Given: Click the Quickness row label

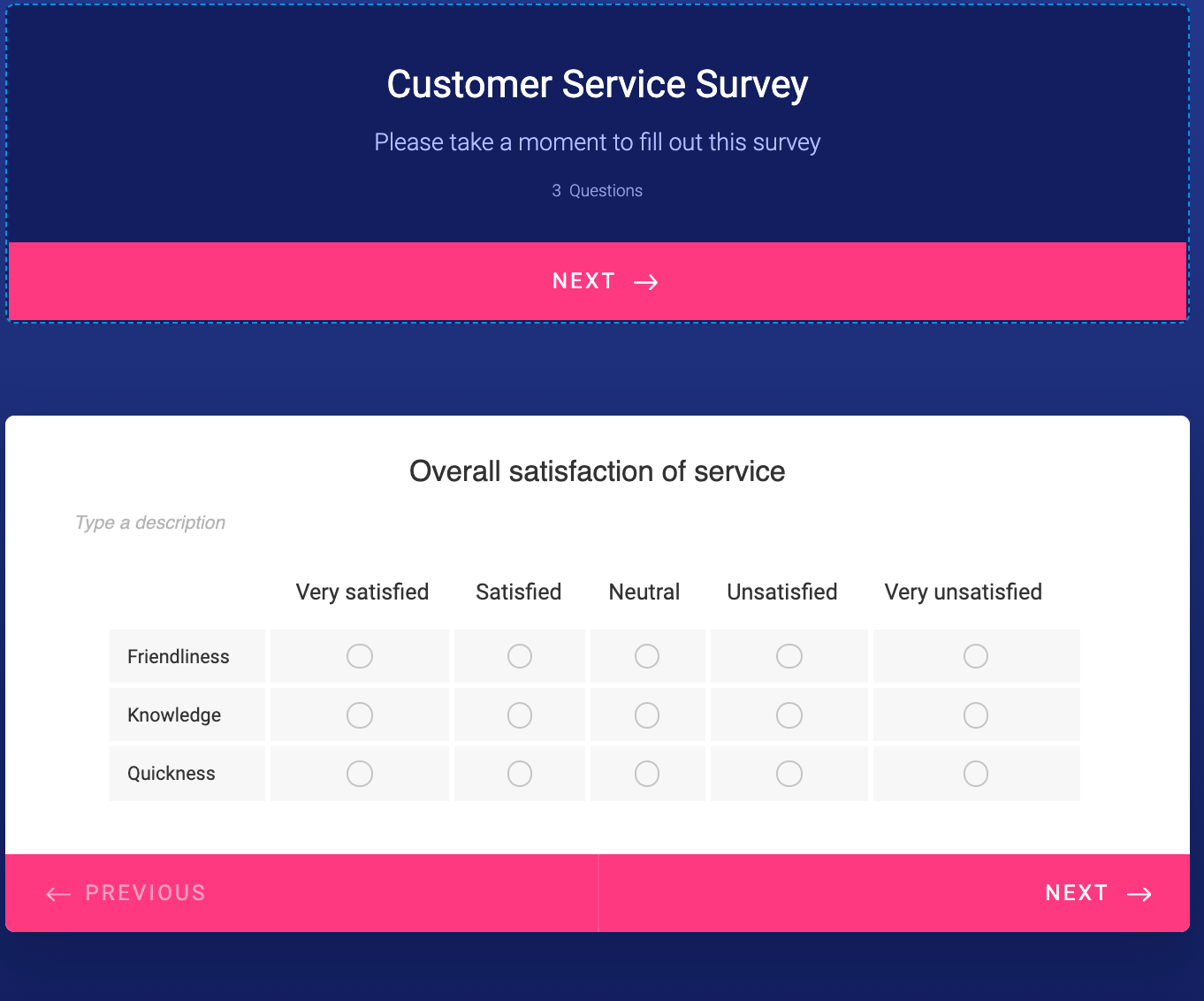Looking at the screenshot, I should [x=171, y=774].
